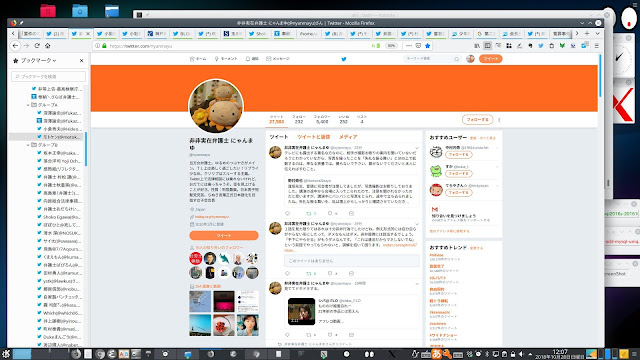
Task: Open the KDE application launcher
Action: [6, 354]
